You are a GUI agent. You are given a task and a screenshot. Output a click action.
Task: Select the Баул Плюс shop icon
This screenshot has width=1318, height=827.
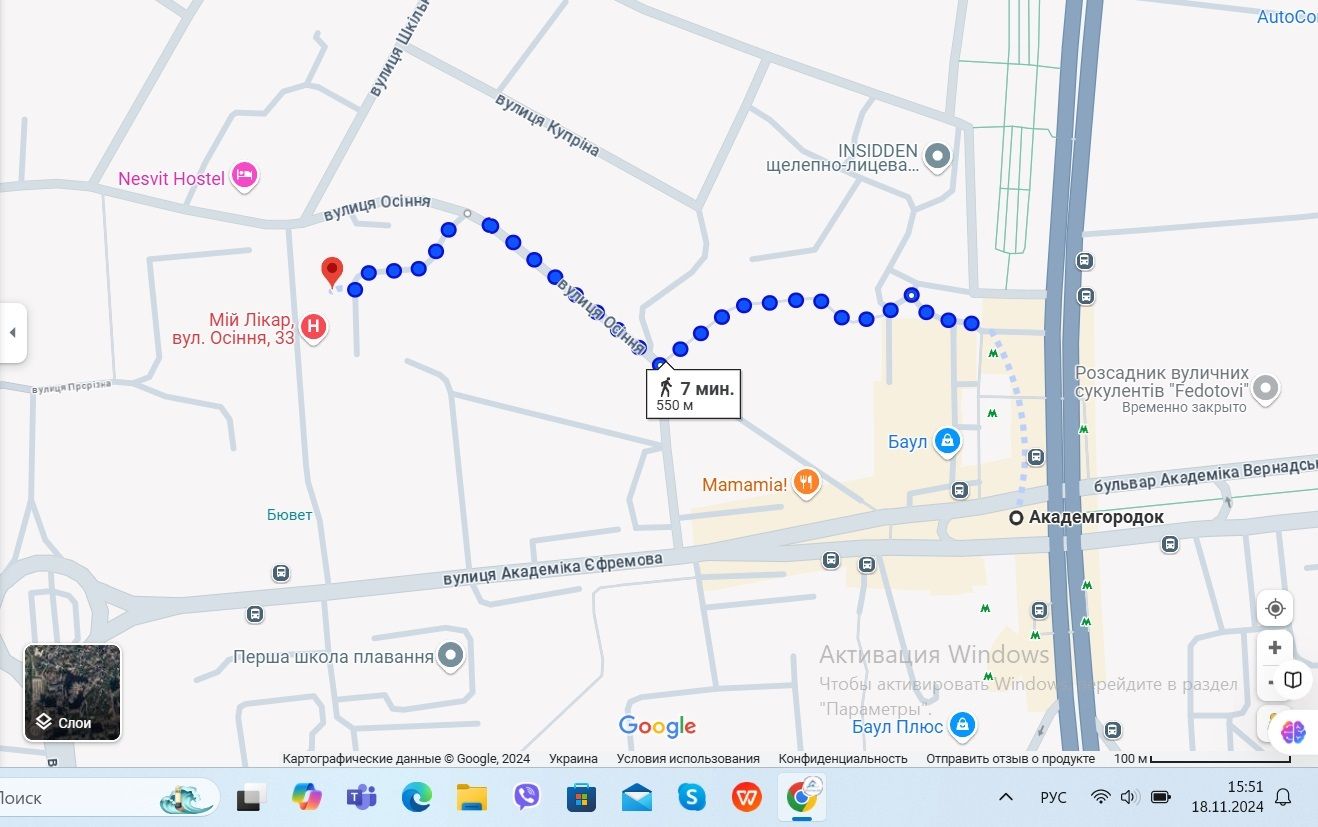(x=963, y=724)
